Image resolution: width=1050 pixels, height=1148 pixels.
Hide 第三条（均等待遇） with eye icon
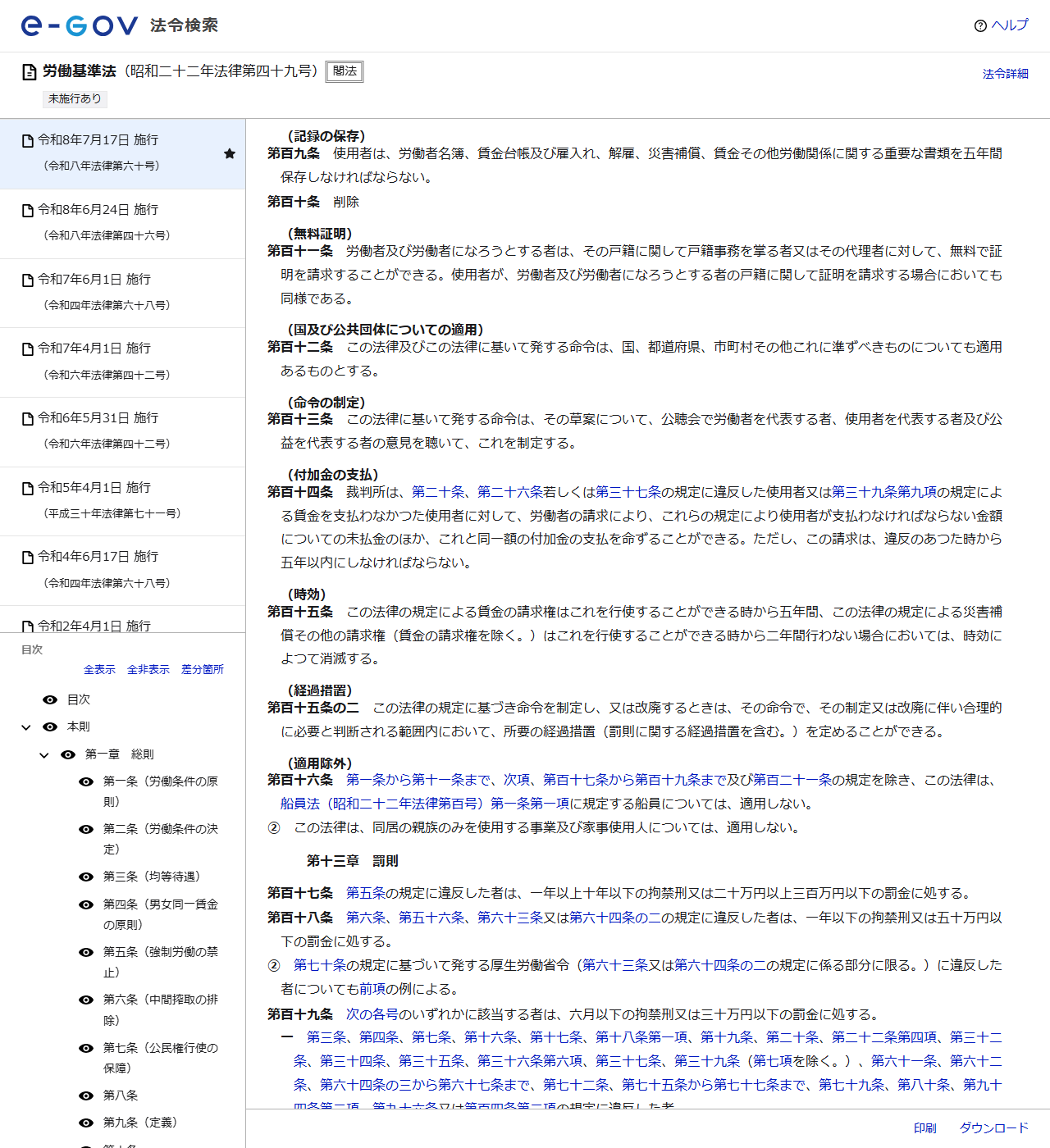86,877
